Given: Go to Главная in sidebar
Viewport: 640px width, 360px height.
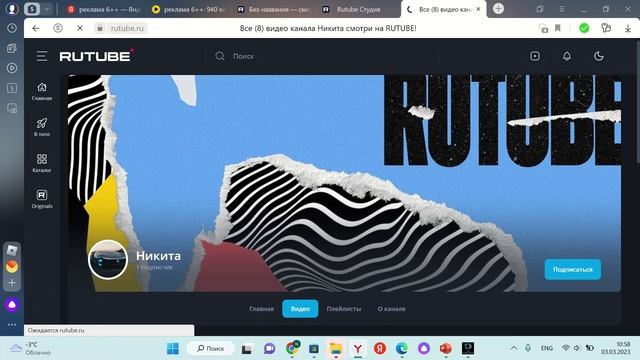Looking at the screenshot, I should (42, 91).
